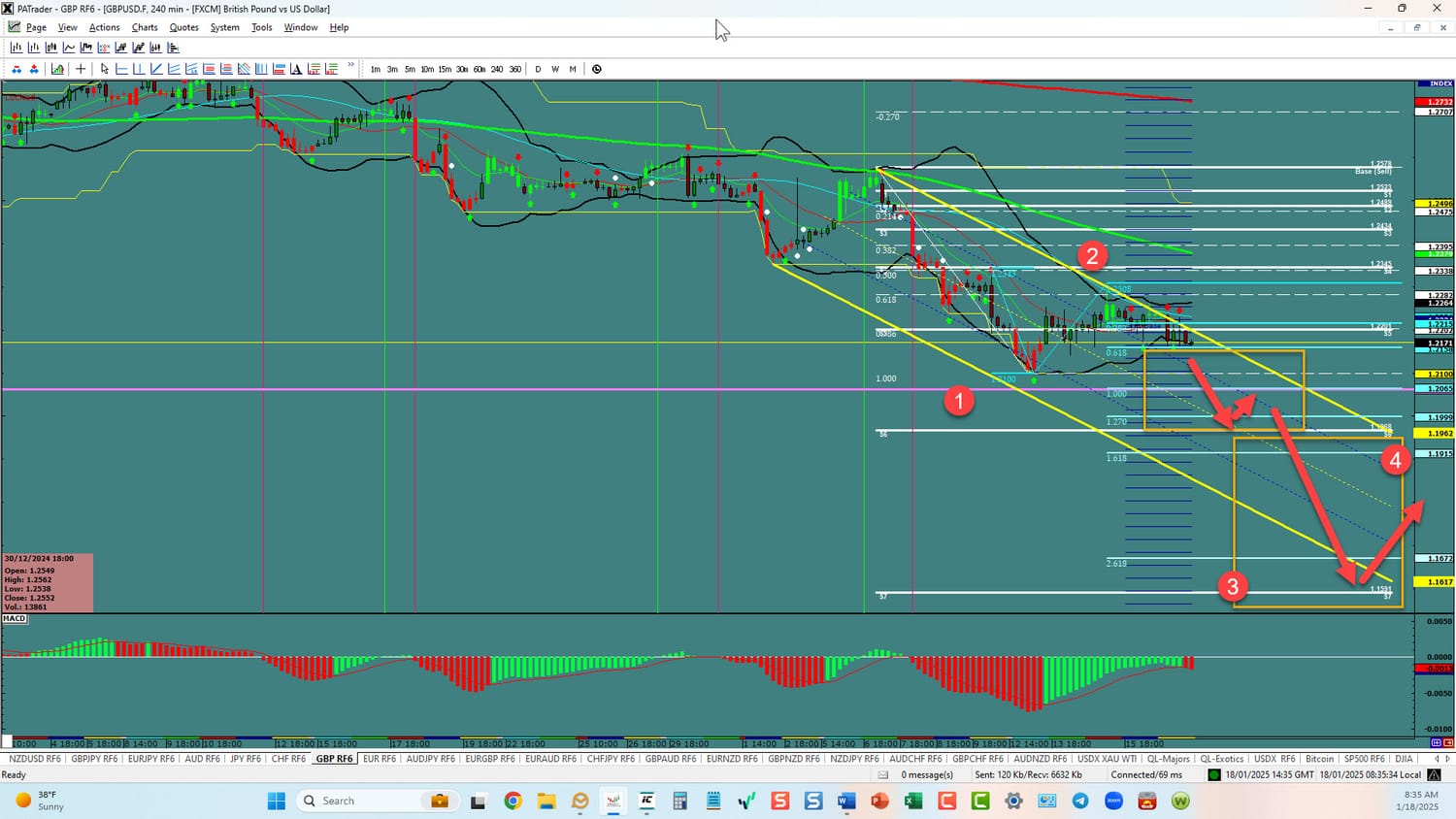Expand the drawing toolbar overflow chevron
This screenshot has width=1456, height=819.
pos(350,67)
